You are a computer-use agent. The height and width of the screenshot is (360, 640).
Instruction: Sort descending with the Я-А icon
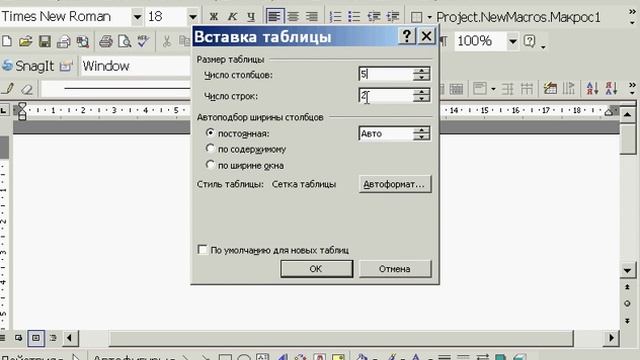click(611, 88)
